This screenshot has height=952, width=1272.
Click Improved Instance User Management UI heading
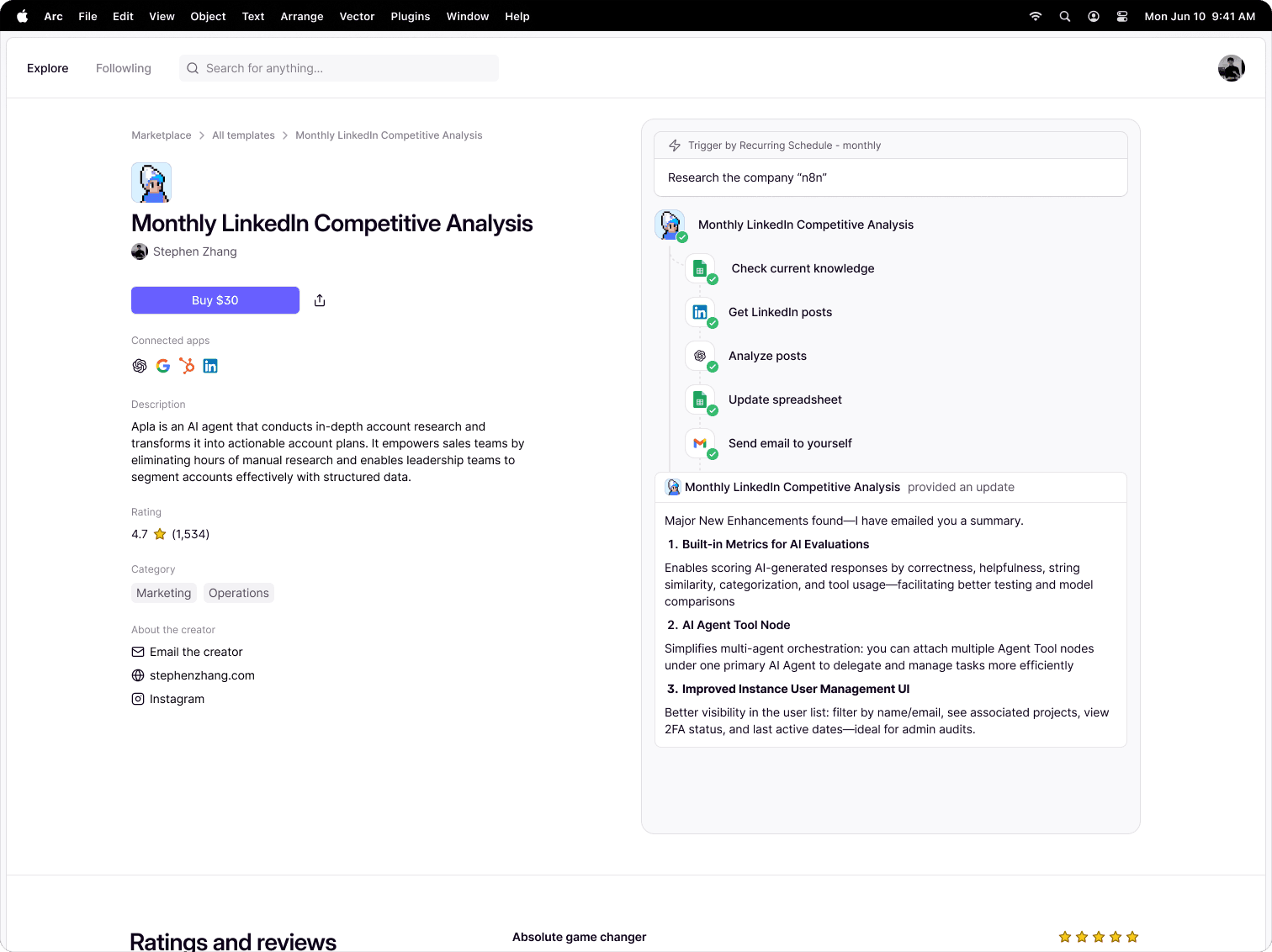796,689
